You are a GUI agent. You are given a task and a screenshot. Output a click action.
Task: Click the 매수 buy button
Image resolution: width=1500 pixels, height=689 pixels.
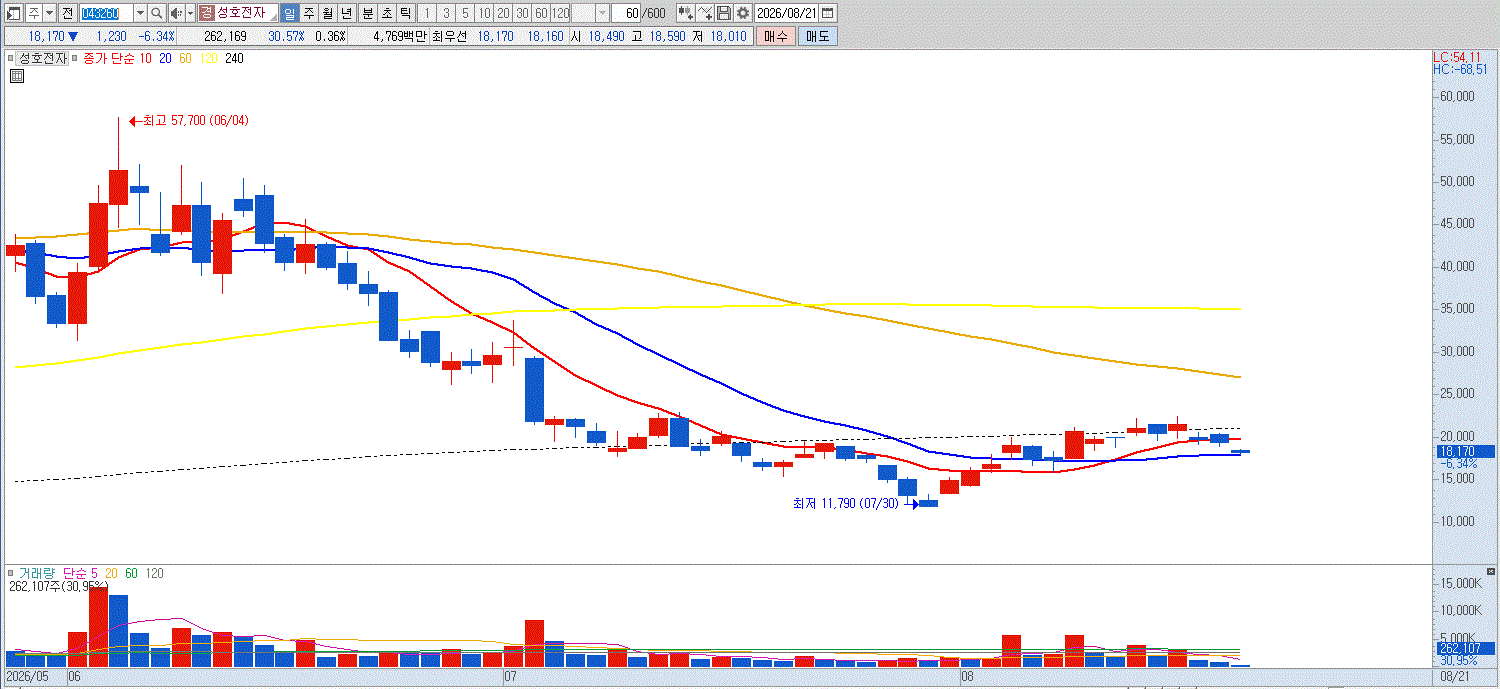[774, 36]
